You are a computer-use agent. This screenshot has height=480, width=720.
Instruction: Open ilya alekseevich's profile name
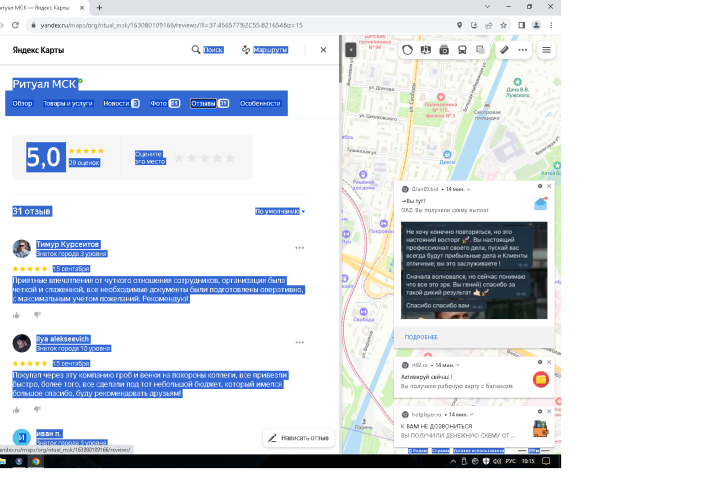point(63,339)
